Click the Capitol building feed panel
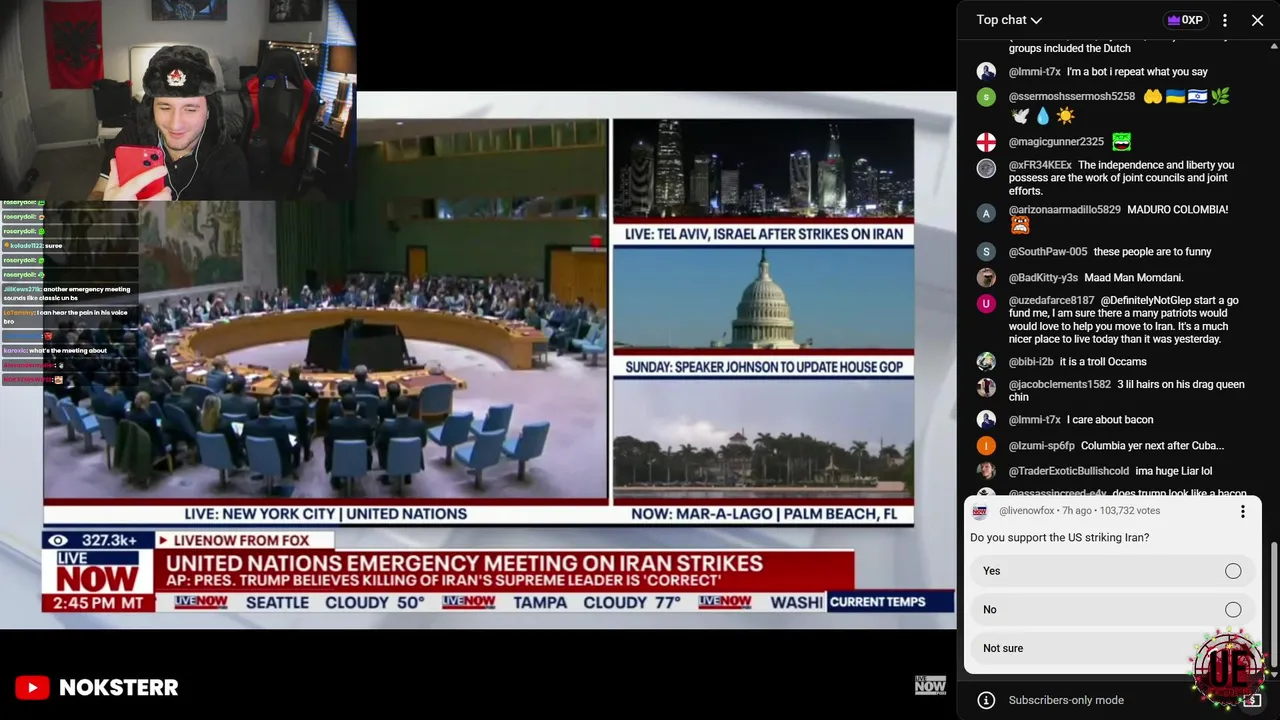 (763, 299)
